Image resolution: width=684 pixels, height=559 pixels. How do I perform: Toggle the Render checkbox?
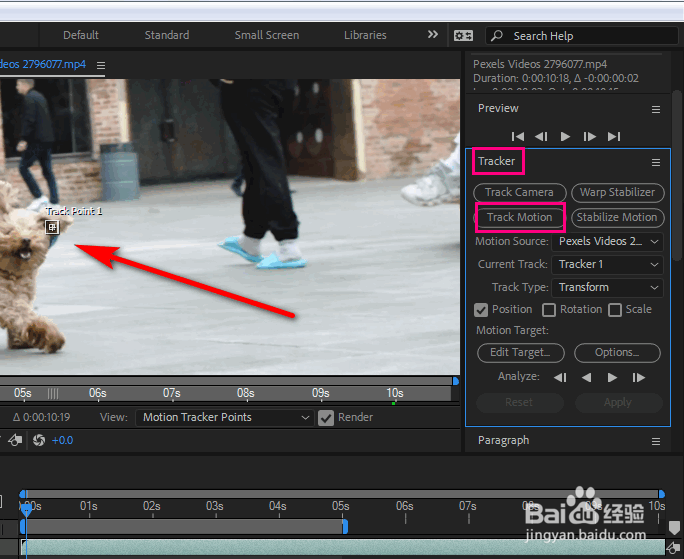pyautogui.click(x=326, y=418)
